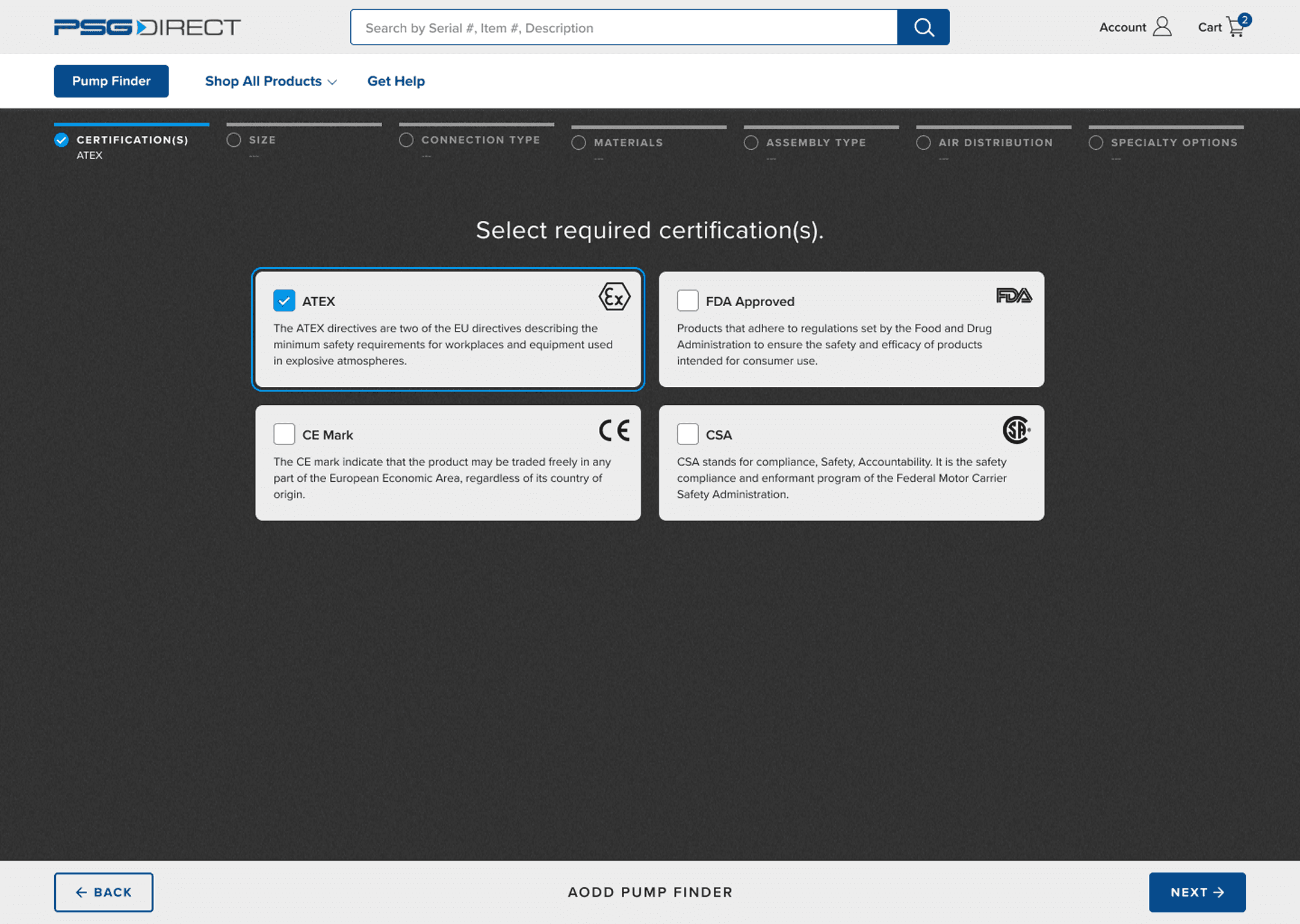This screenshot has width=1300, height=924.
Task: Open the Get Help menu
Action: [396, 81]
